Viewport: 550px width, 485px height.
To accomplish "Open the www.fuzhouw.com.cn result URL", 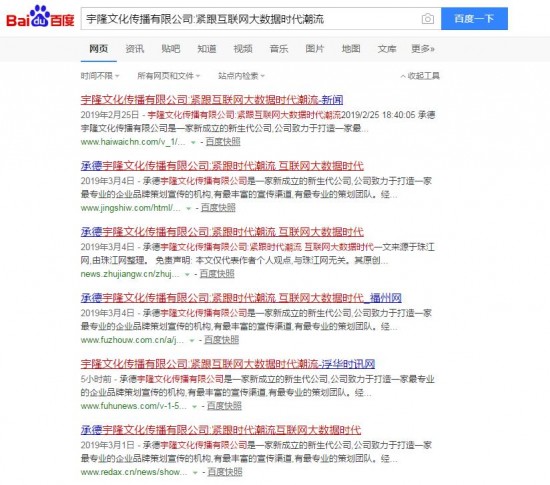I will coord(132,340).
